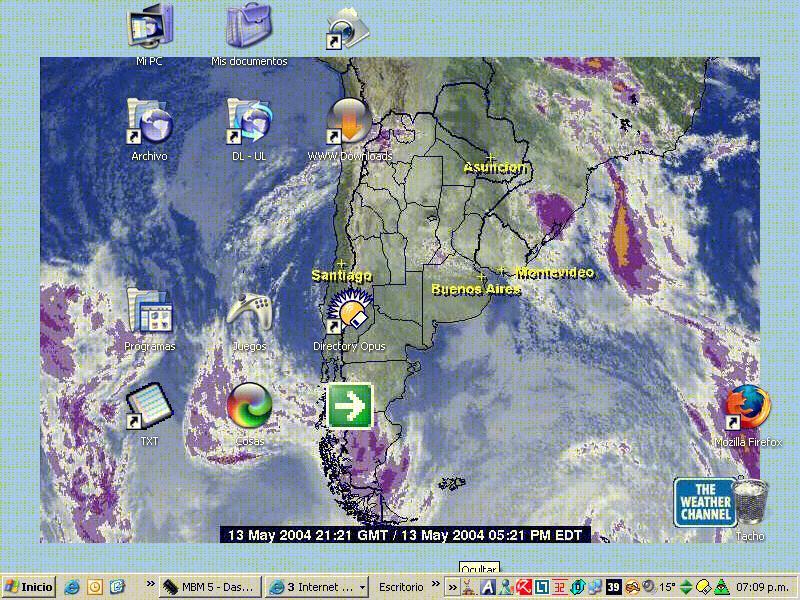Open the DL - UL shortcut

249,124
